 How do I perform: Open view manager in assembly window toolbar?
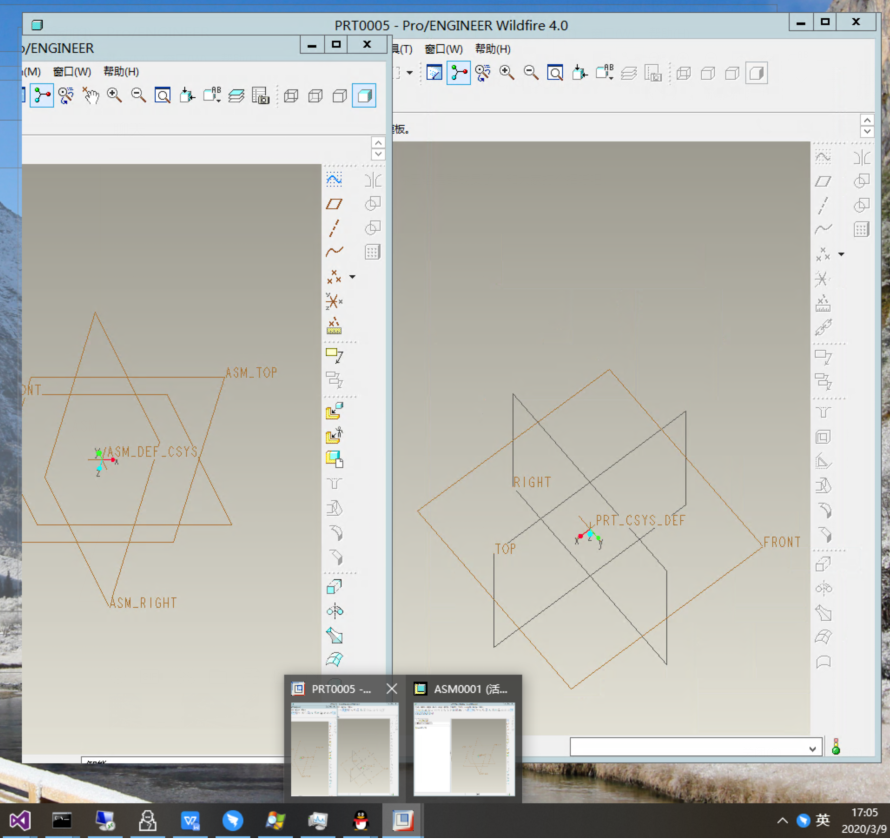click(261, 95)
